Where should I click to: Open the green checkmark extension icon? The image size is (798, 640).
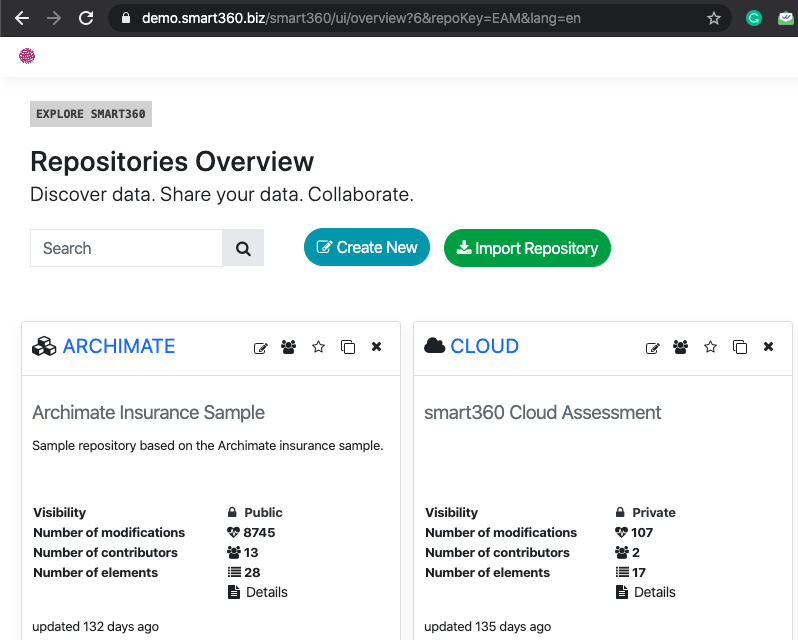786,18
